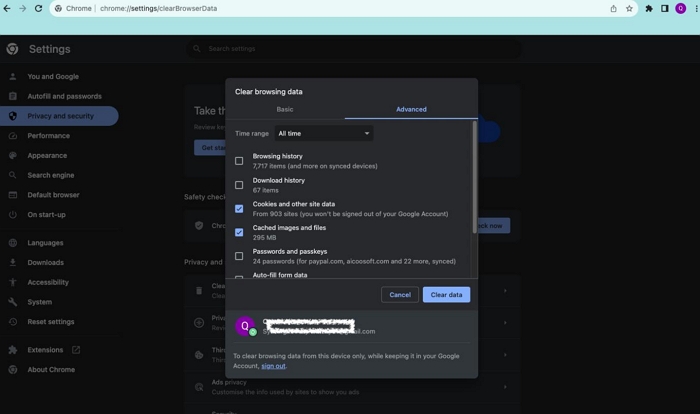Screen dimensions: 700x414
Task: Expand the Ads privacy row chevron
Action: (x=505, y=387)
